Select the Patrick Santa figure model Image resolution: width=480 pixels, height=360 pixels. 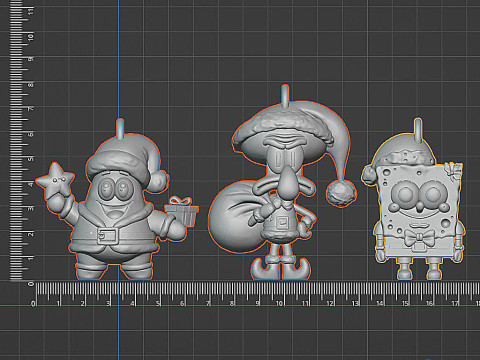coord(117,200)
